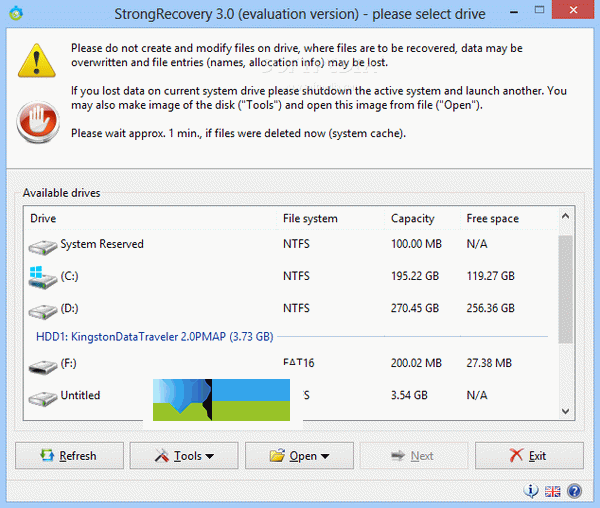Change language via UK flag icon
Image resolution: width=600 pixels, height=508 pixels.
coord(552,491)
